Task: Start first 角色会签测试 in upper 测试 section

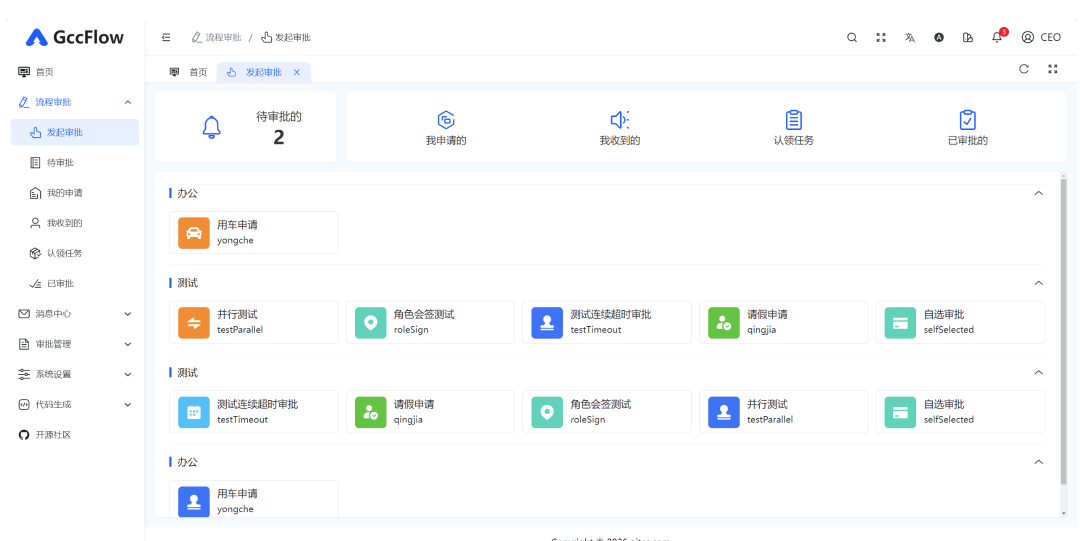Action: (430, 322)
